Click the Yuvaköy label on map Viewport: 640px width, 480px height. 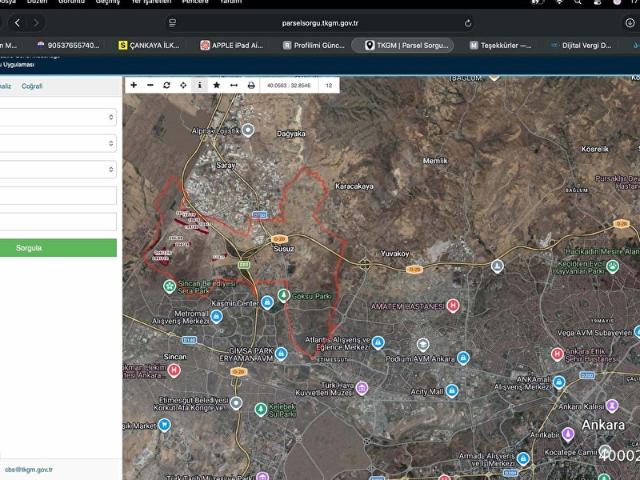395,253
